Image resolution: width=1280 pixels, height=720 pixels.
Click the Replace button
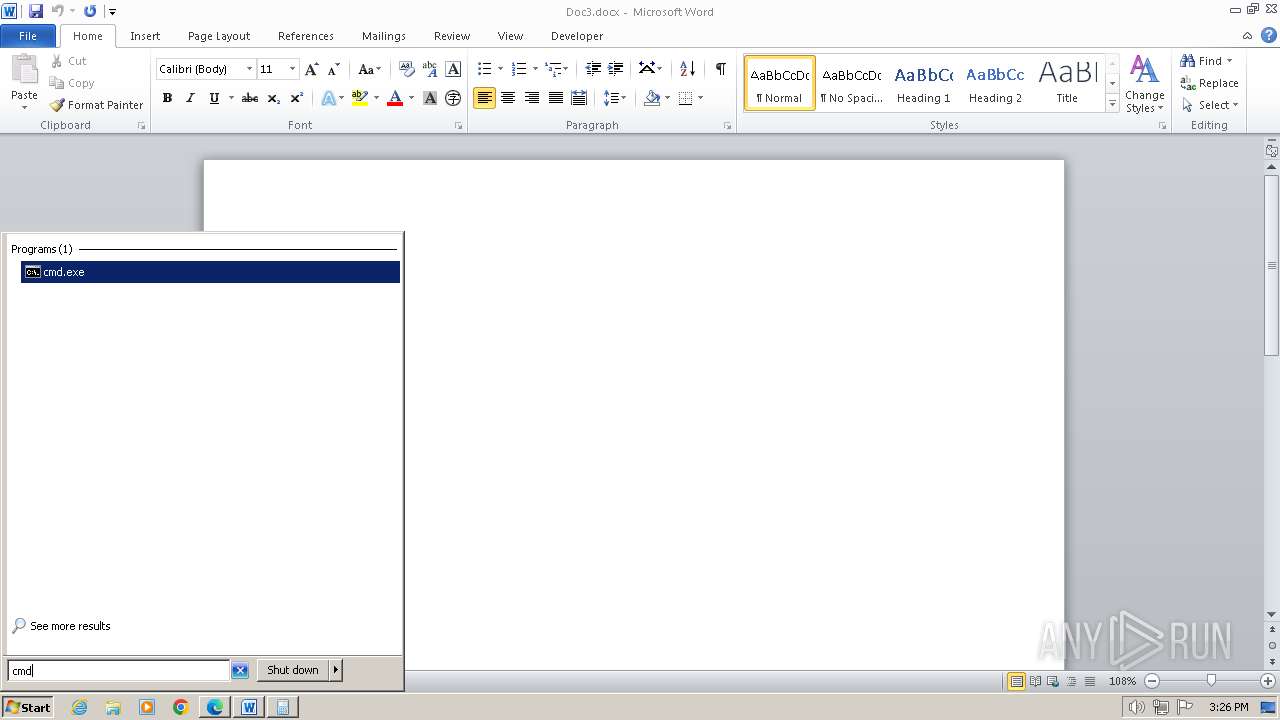pos(1210,83)
